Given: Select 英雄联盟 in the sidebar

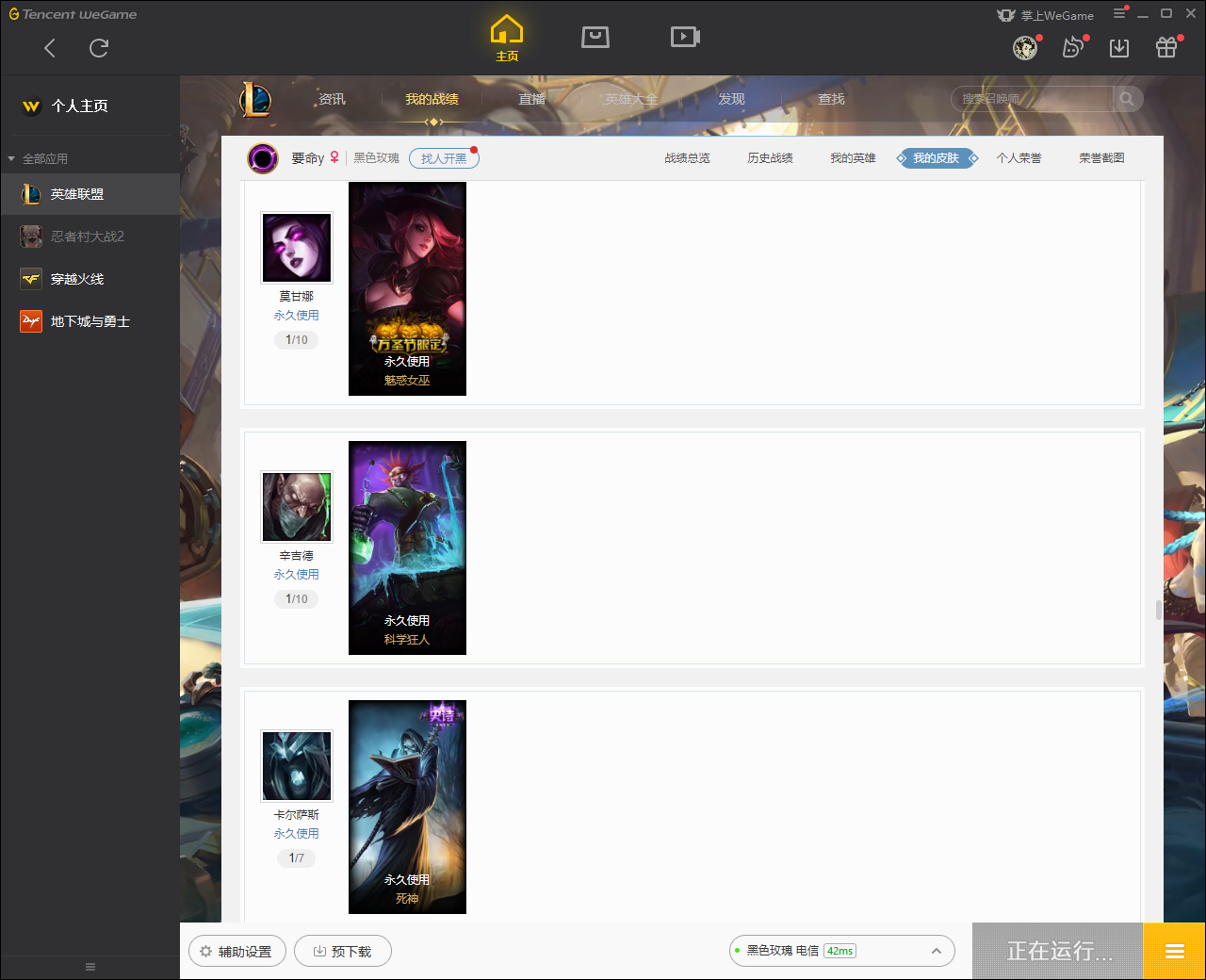Looking at the screenshot, I should pyautogui.click(x=90, y=194).
